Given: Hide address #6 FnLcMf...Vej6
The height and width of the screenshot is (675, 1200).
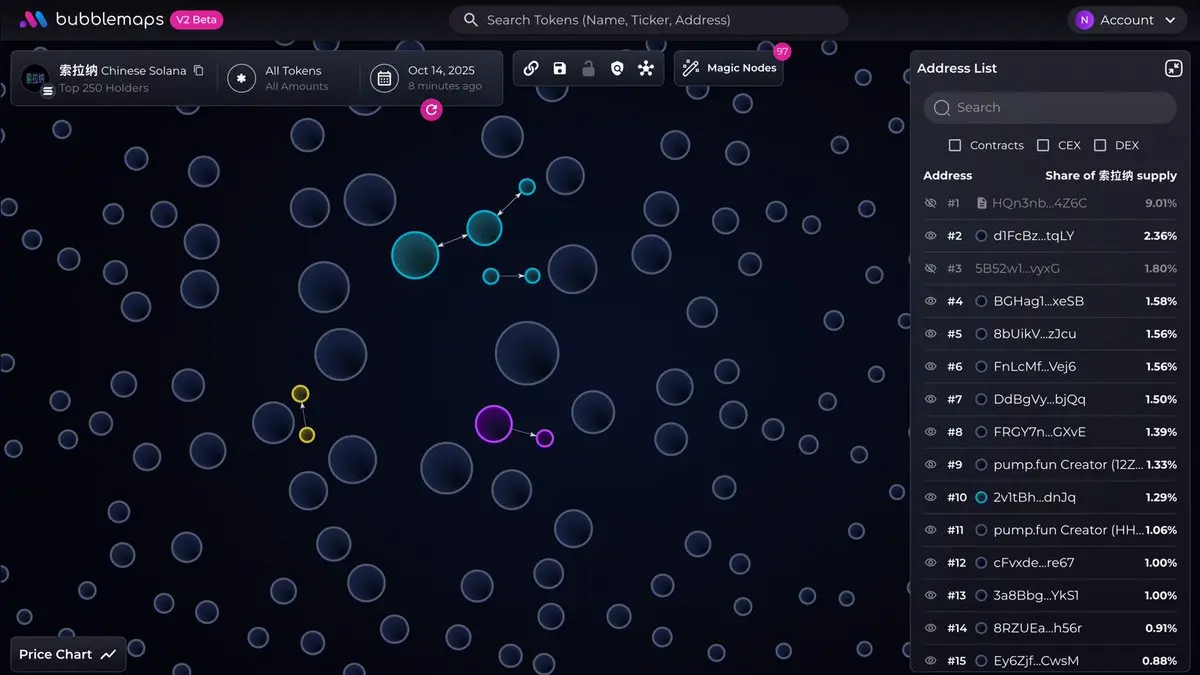Looking at the screenshot, I should pyautogui.click(x=930, y=366).
